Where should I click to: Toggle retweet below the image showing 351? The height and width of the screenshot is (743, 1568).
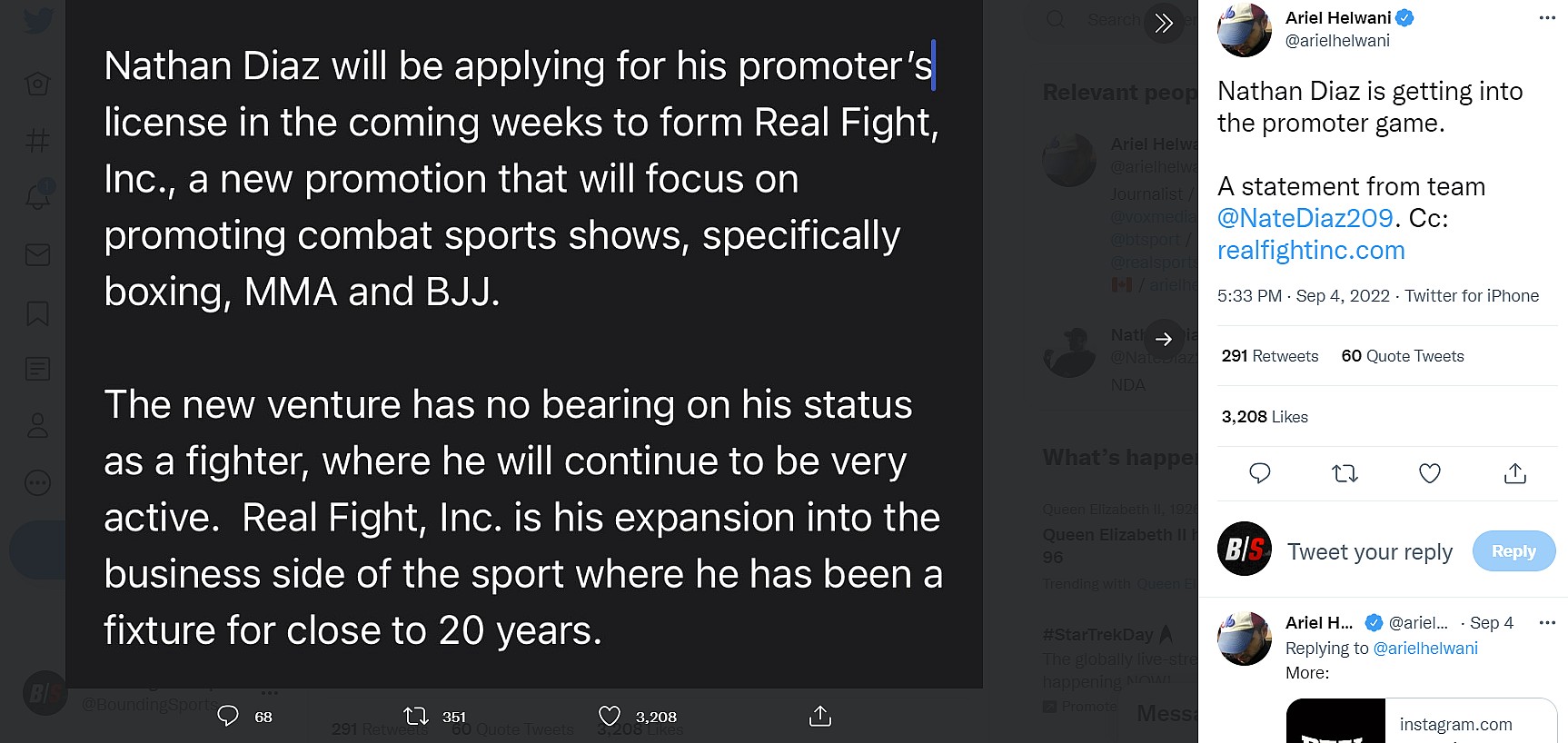pos(416,717)
